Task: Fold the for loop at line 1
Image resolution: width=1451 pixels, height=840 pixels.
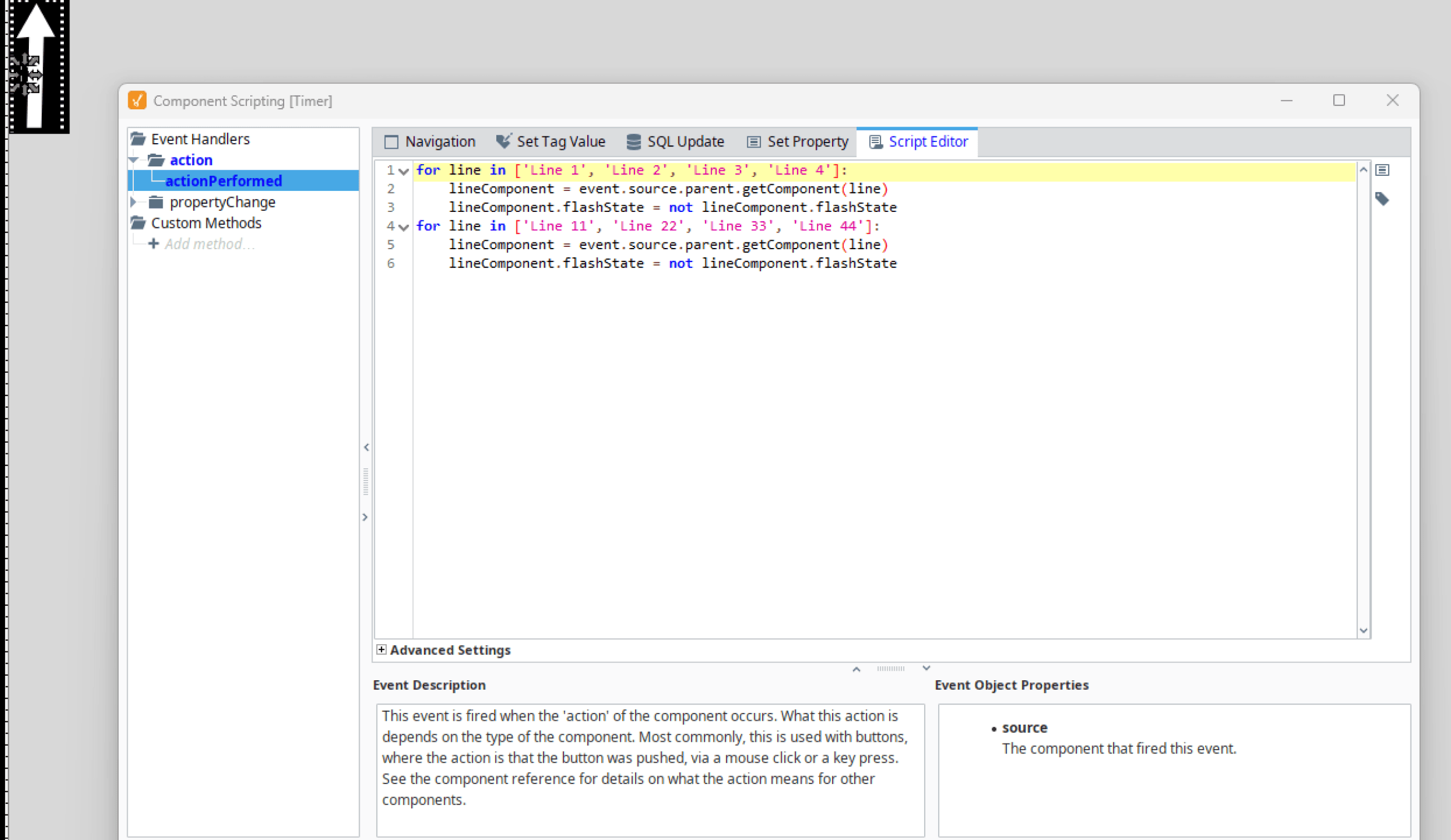Action: 404,171
